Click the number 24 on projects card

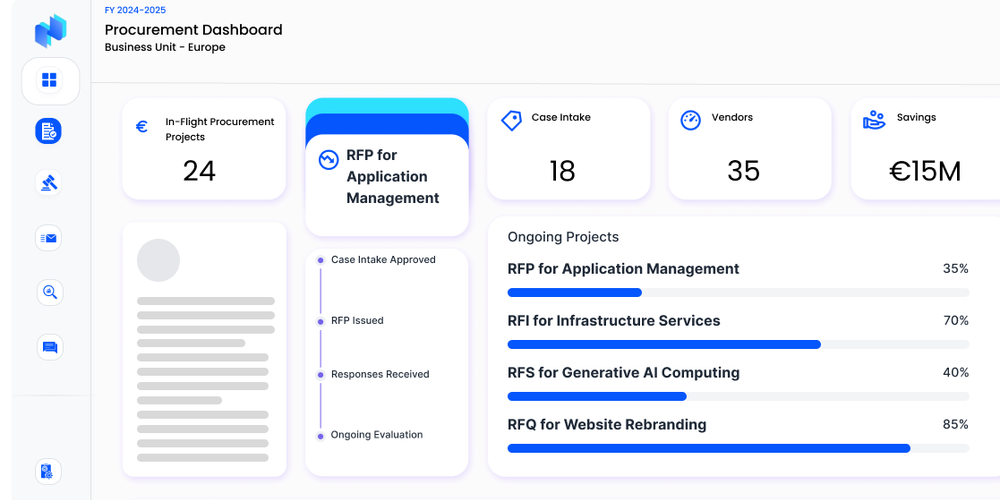point(199,171)
